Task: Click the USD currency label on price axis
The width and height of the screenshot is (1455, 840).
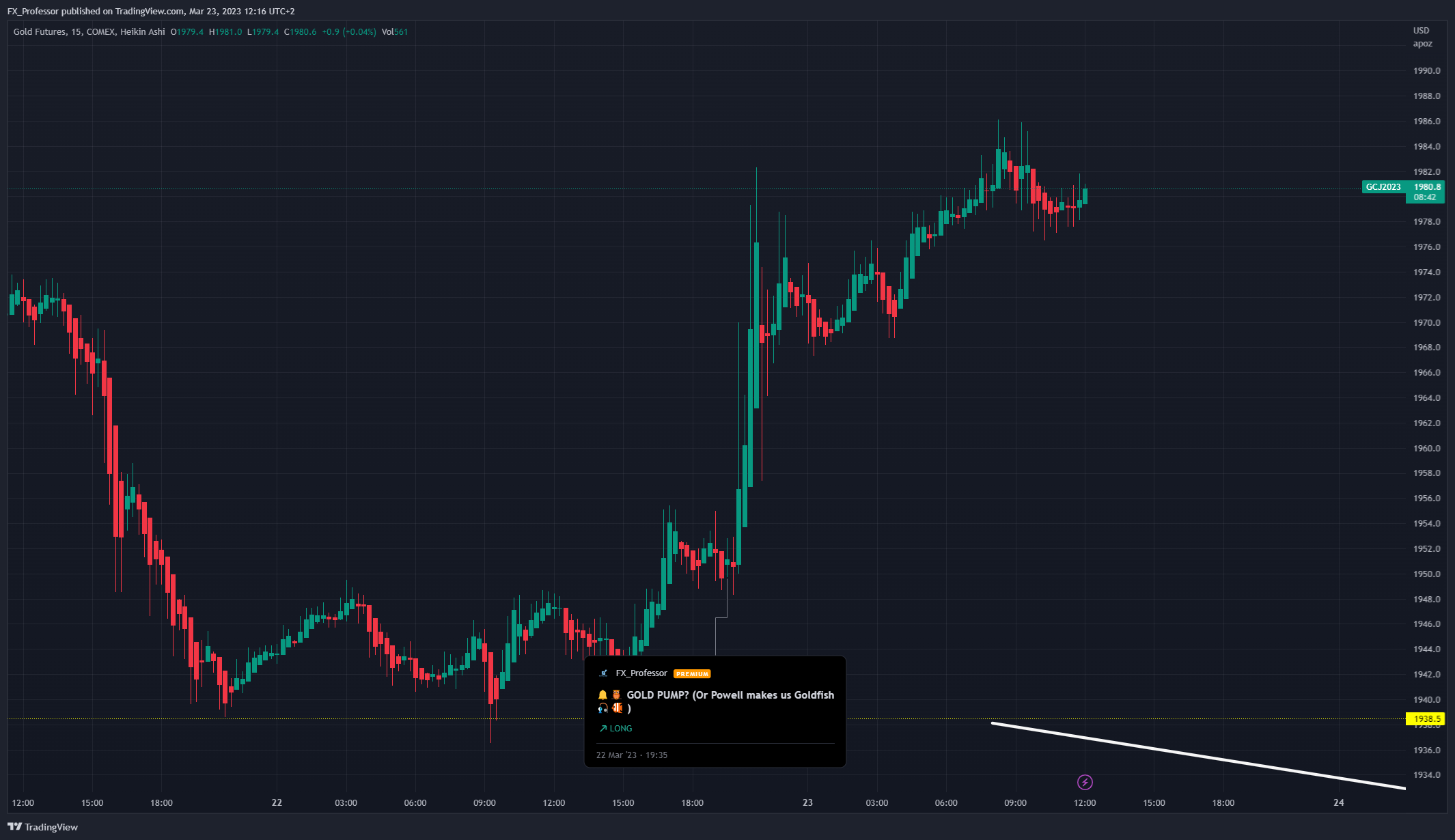Action: [1421, 31]
